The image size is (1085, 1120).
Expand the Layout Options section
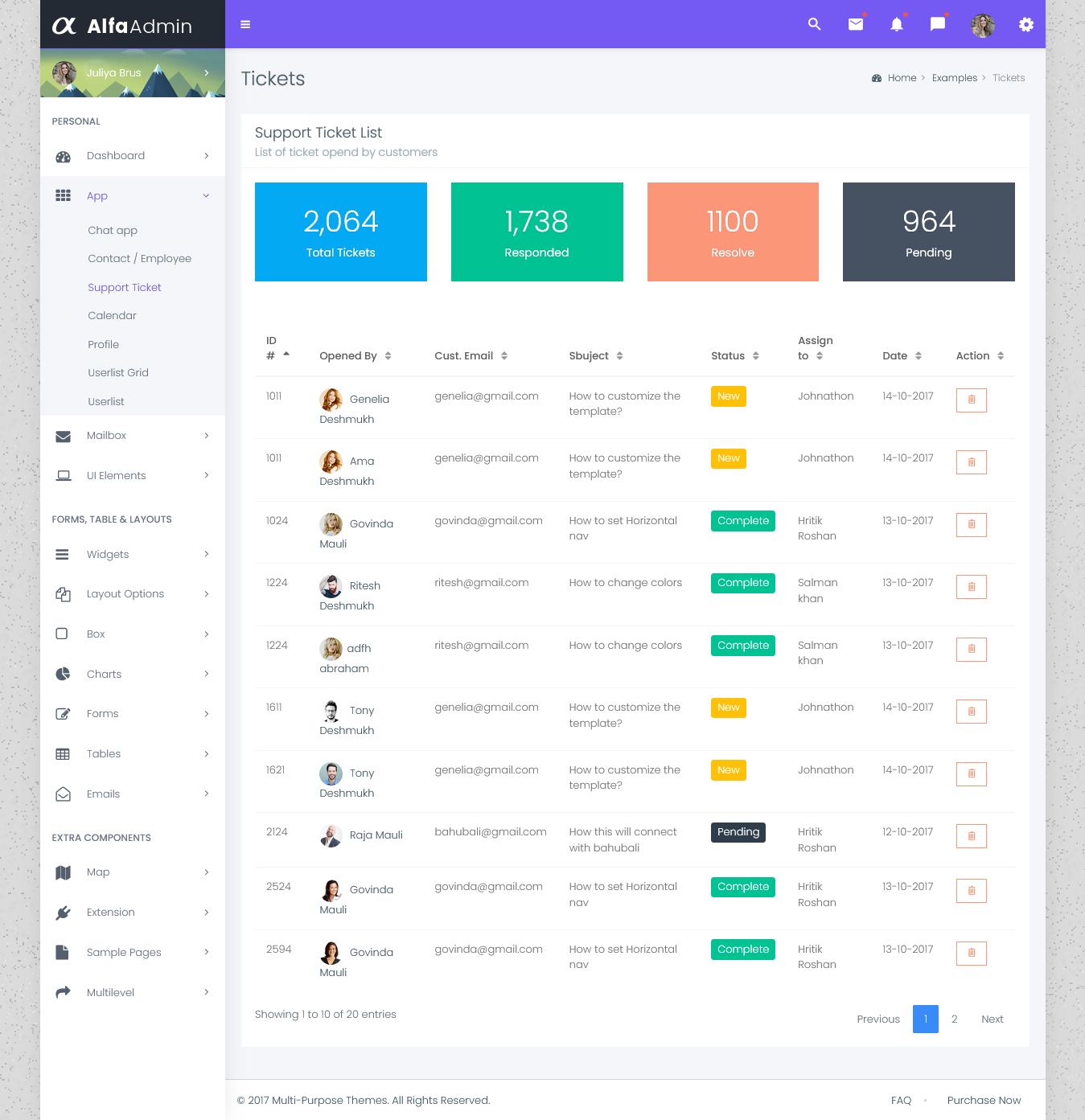coord(125,593)
